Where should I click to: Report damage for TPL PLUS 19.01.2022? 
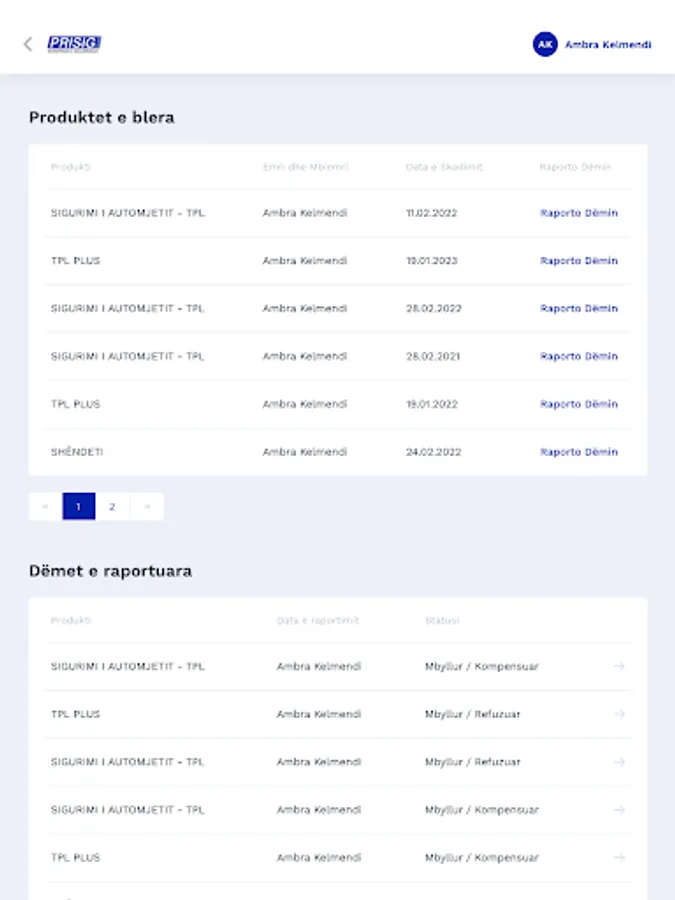(x=579, y=405)
